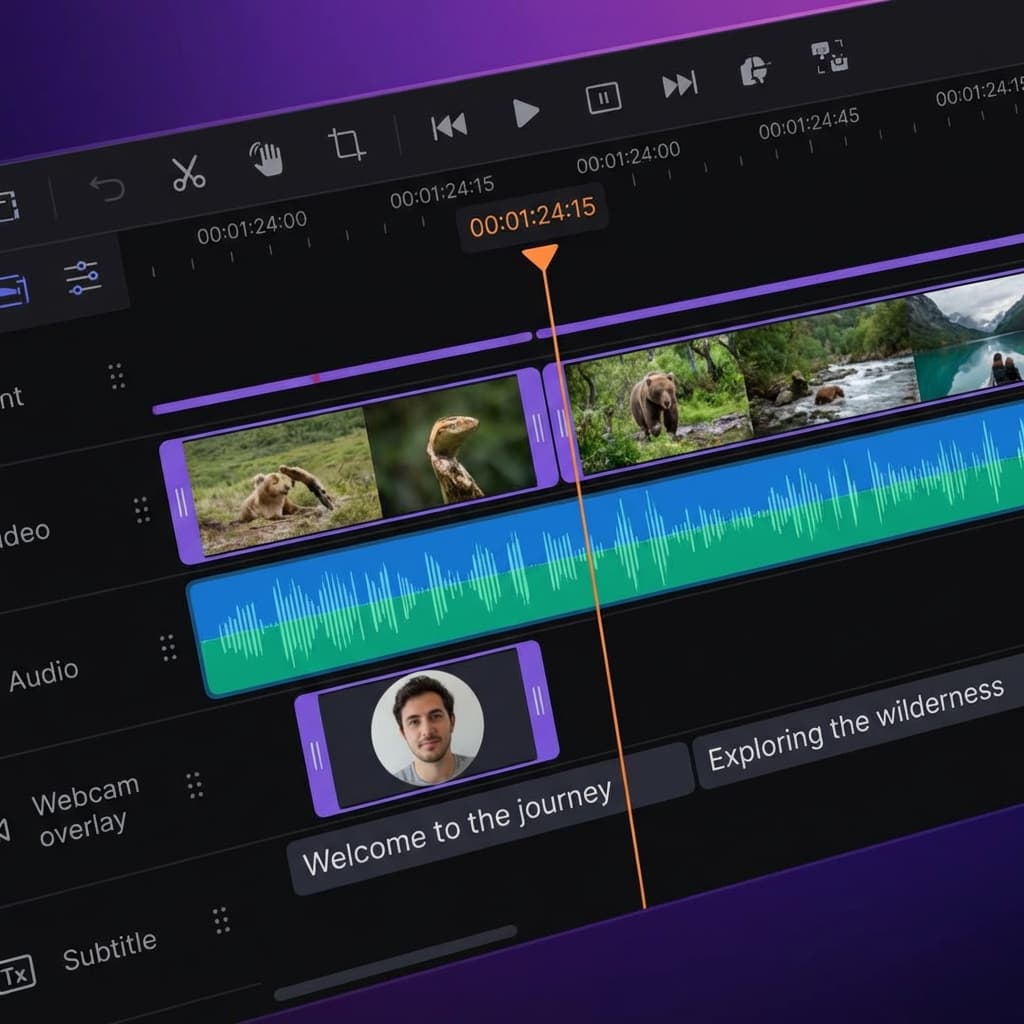Open the sliders adjustment settings icon
Viewport: 1024px width, 1024px height.
(82, 278)
